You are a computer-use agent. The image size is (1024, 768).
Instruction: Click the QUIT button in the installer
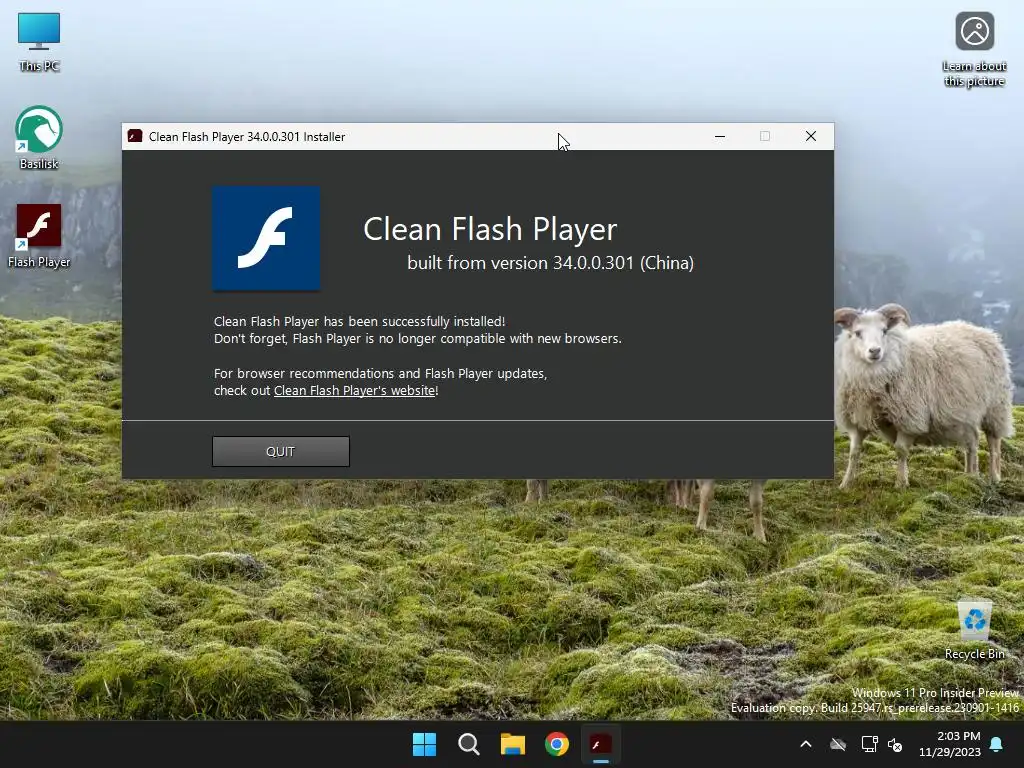(x=281, y=451)
